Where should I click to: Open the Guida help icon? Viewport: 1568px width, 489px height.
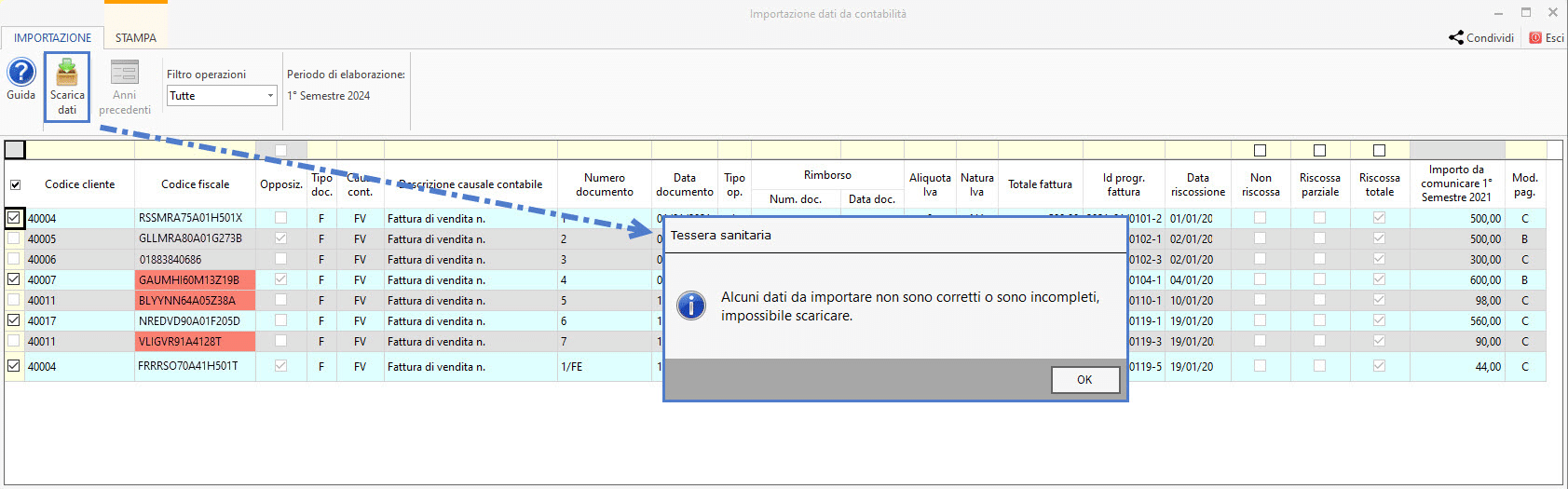[x=20, y=73]
